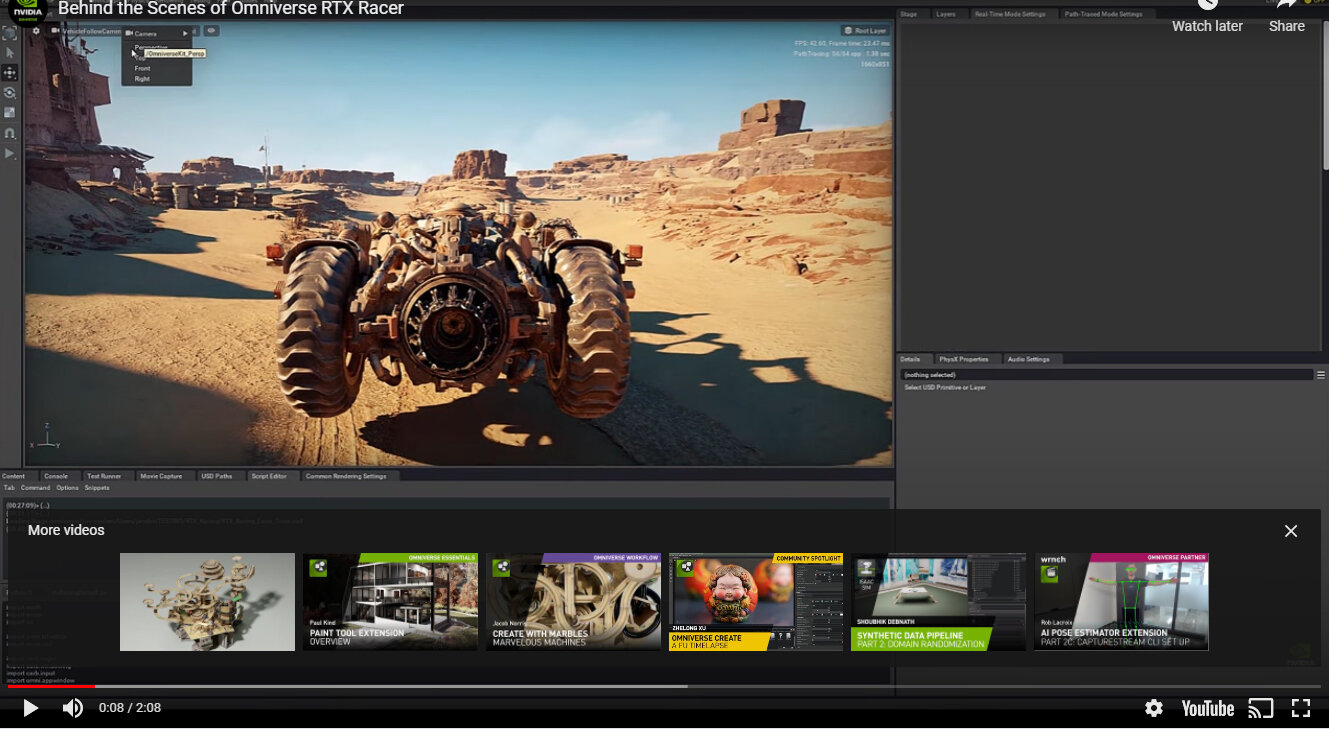Enter full screen mode
The height and width of the screenshot is (732, 1329).
point(1301,708)
